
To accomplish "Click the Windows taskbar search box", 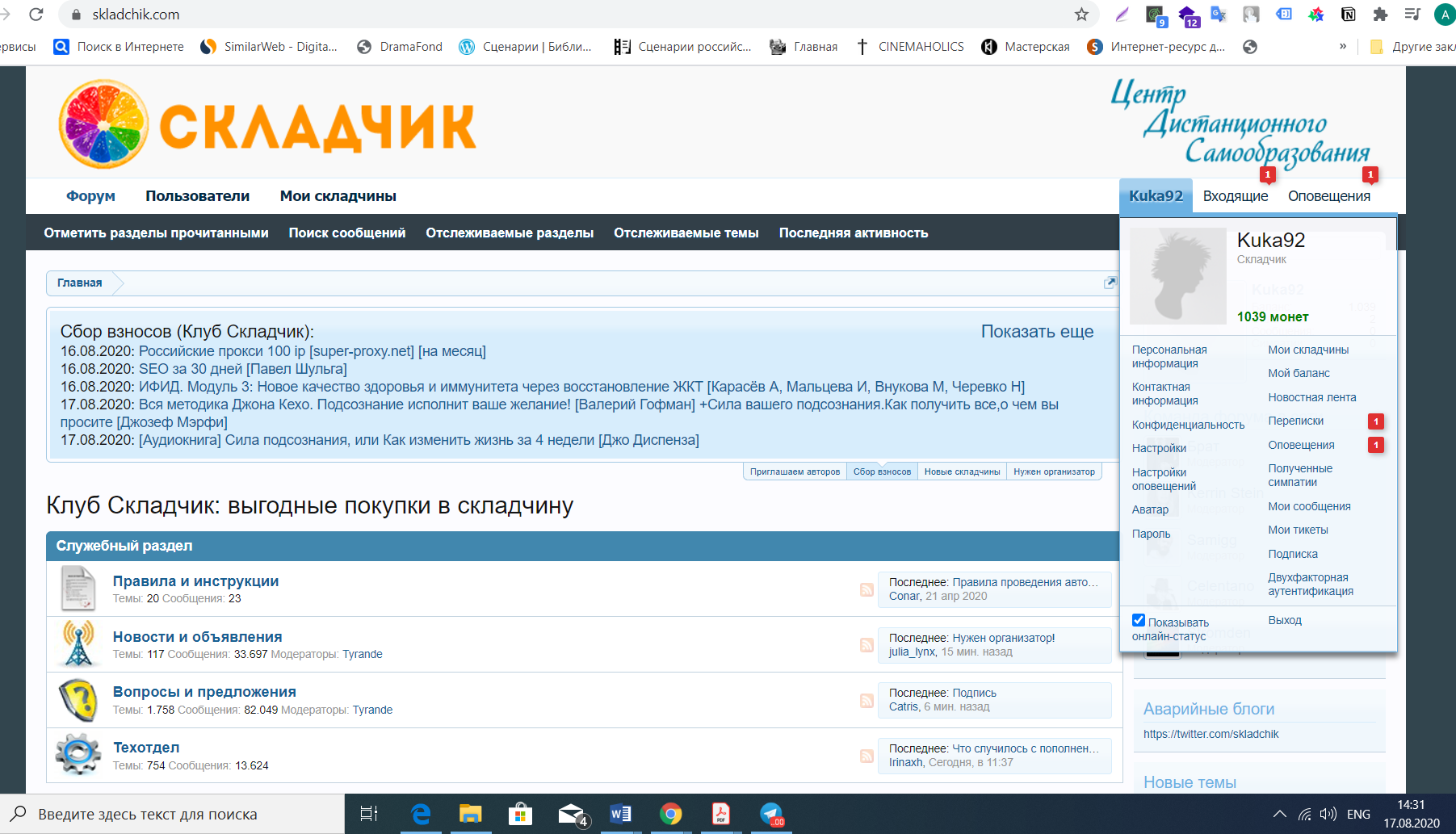I will coord(173,814).
